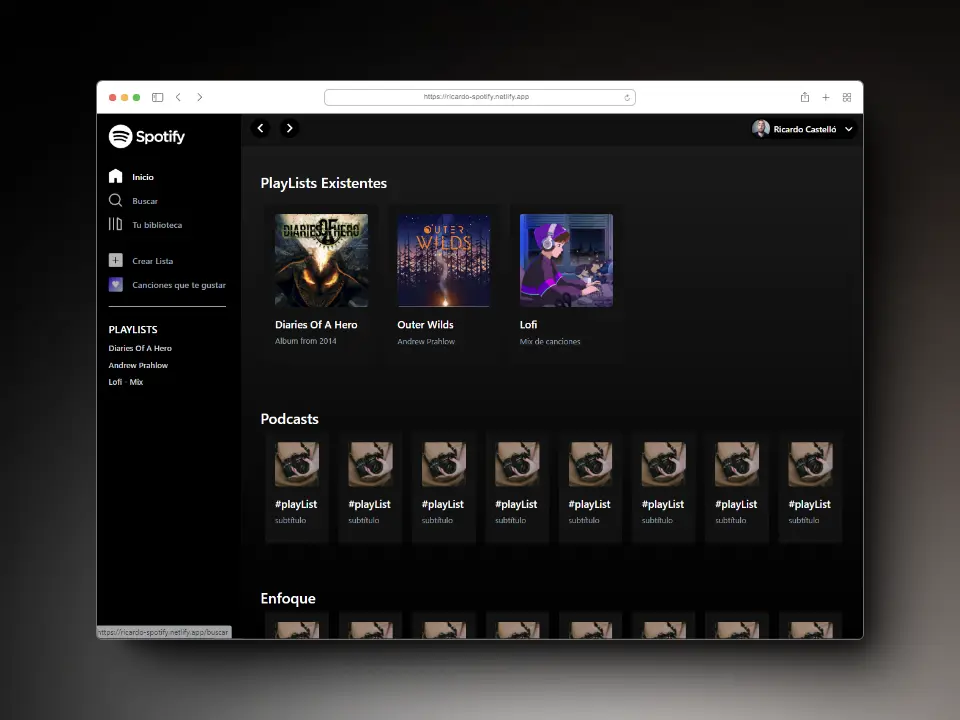Image resolution: width=960 pixels, height=720 pixels.
Task: Click the browser address bar
Action: (x=480, y=97)
